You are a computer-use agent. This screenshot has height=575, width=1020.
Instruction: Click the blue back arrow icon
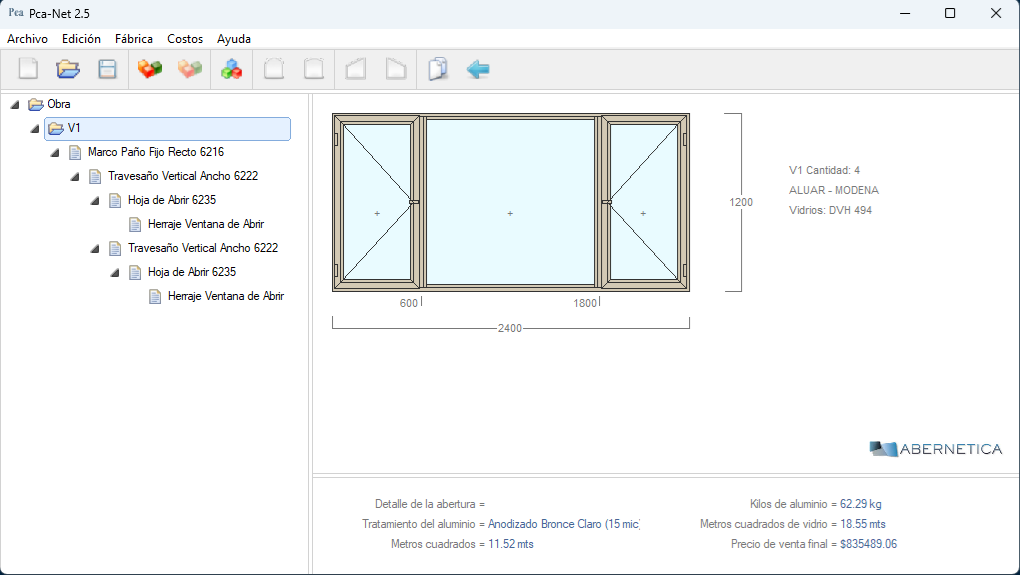(478, 69)
